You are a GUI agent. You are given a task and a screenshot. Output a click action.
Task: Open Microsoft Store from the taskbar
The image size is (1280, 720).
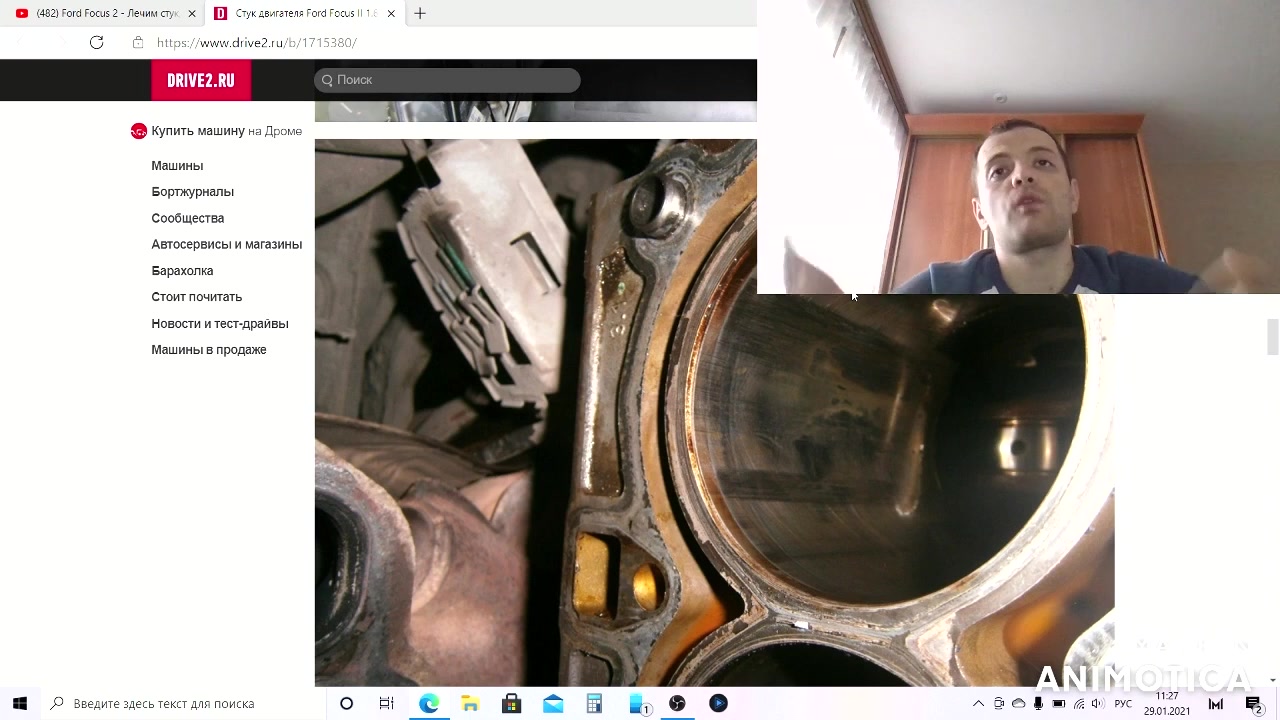point(511,703)
